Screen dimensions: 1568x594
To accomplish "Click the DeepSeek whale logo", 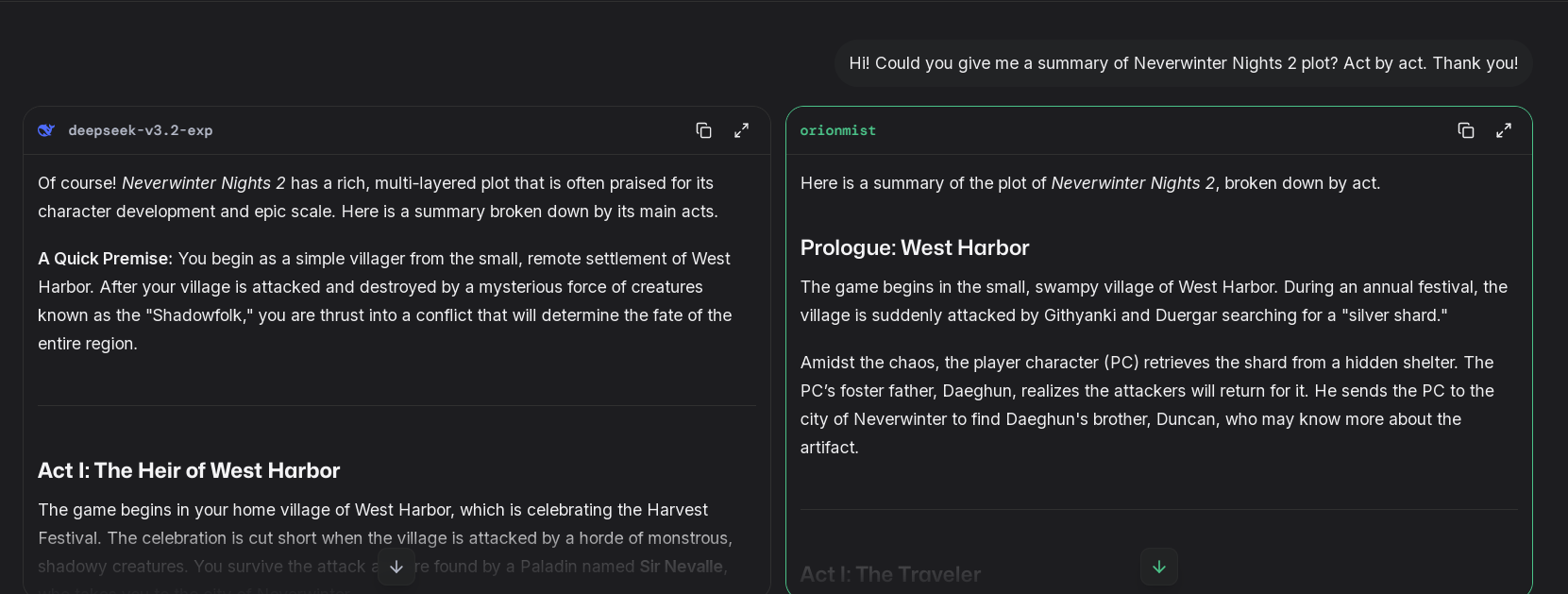I will pyautogui.click(x=46, y=130).
